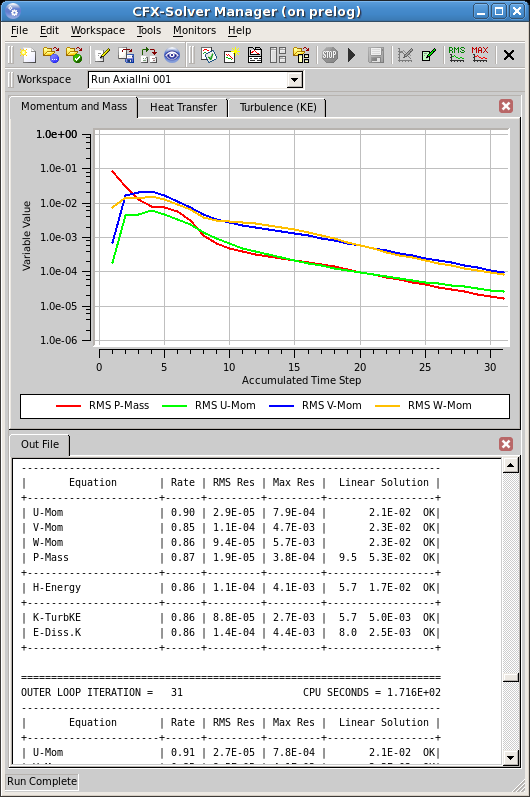530x797 pixels.
Task: Click the STOP Current Run button
Action: (x=330, y=54)
